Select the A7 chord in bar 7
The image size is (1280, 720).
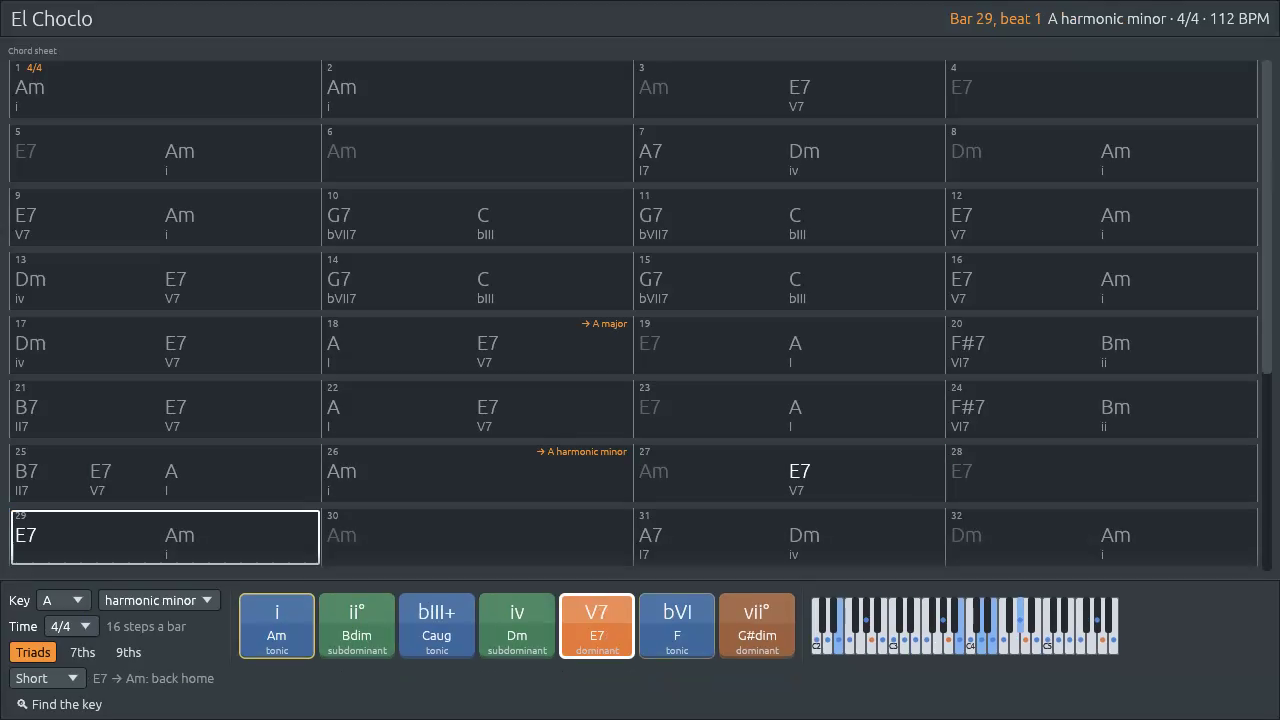click(651, 151)
